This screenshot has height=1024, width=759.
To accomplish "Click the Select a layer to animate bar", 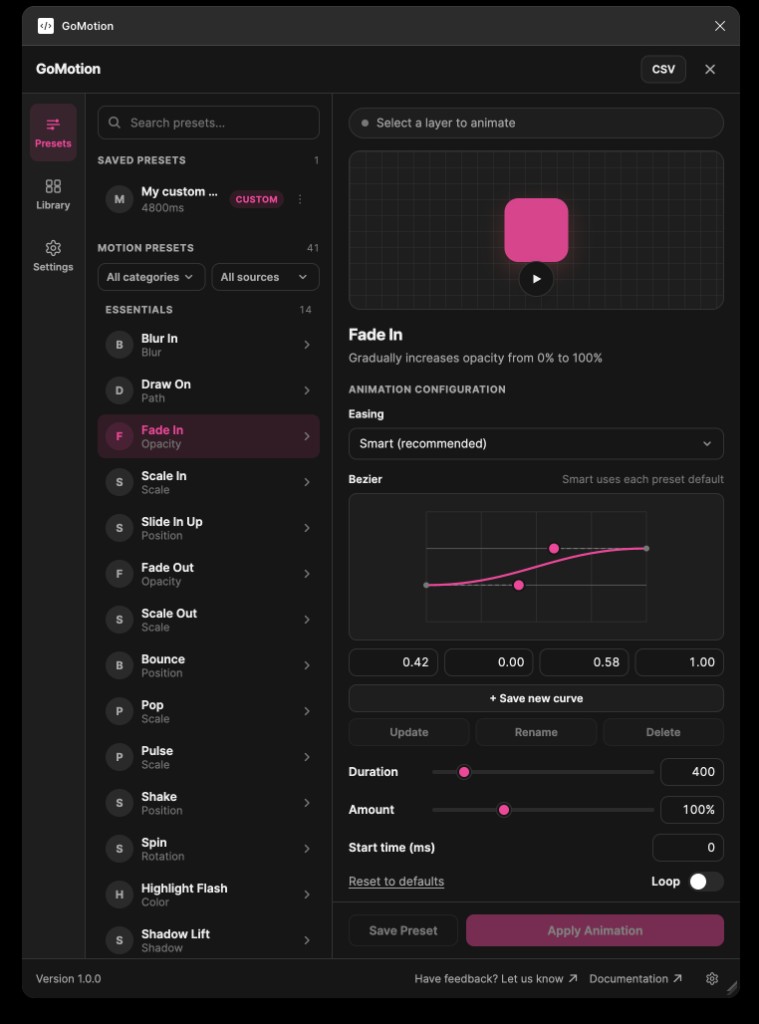I will pyautogui.click(x=536, y=123).
